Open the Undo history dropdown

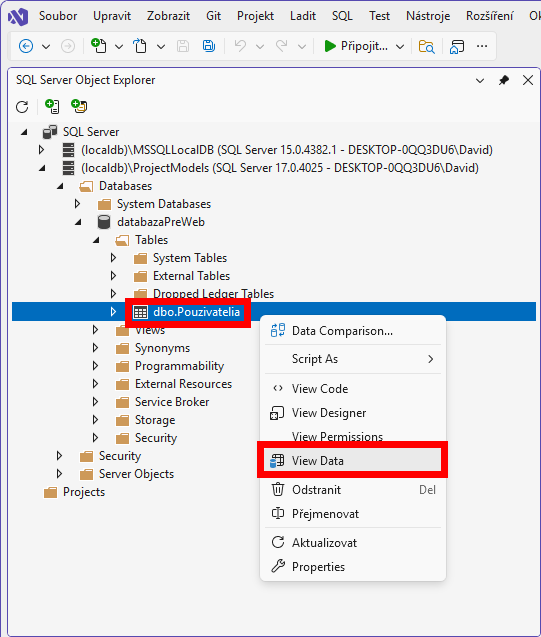260,47
